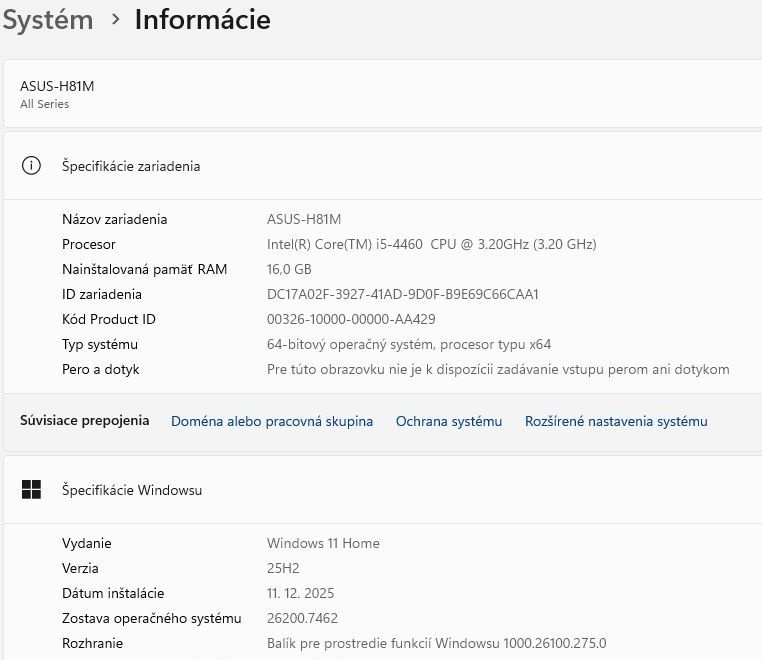Click the Windows logo icon
Screen dimensions: 762x660
tap(31, 489)
